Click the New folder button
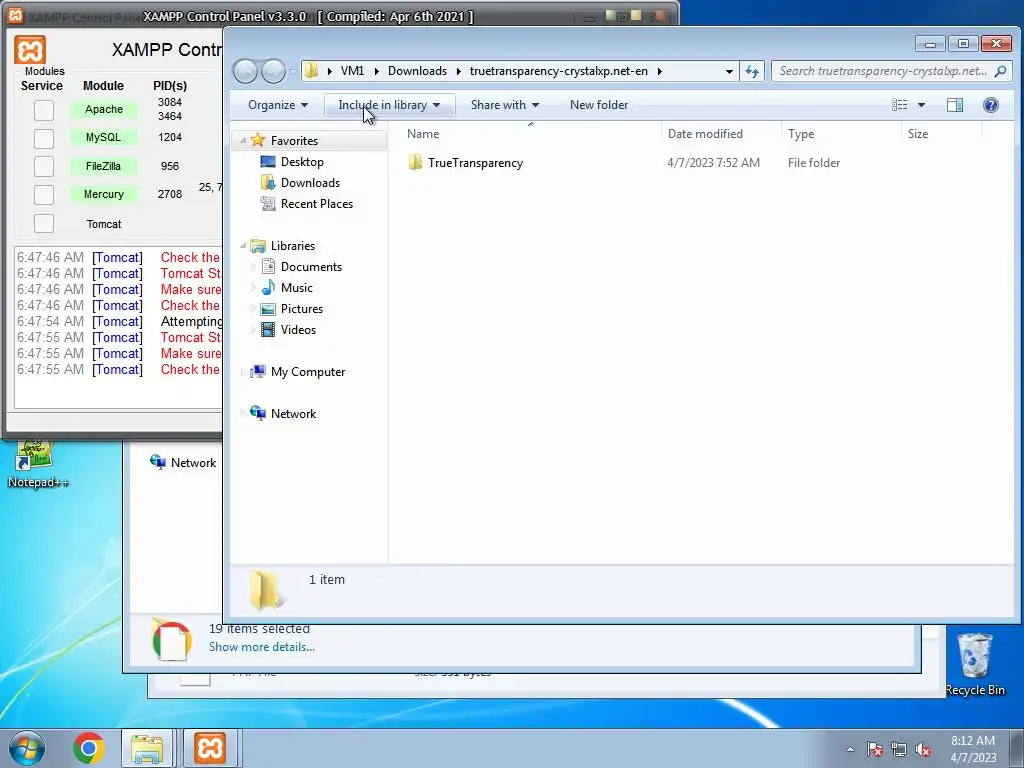This screenshot has height=768, width=1024. click(x=599, y=104)
